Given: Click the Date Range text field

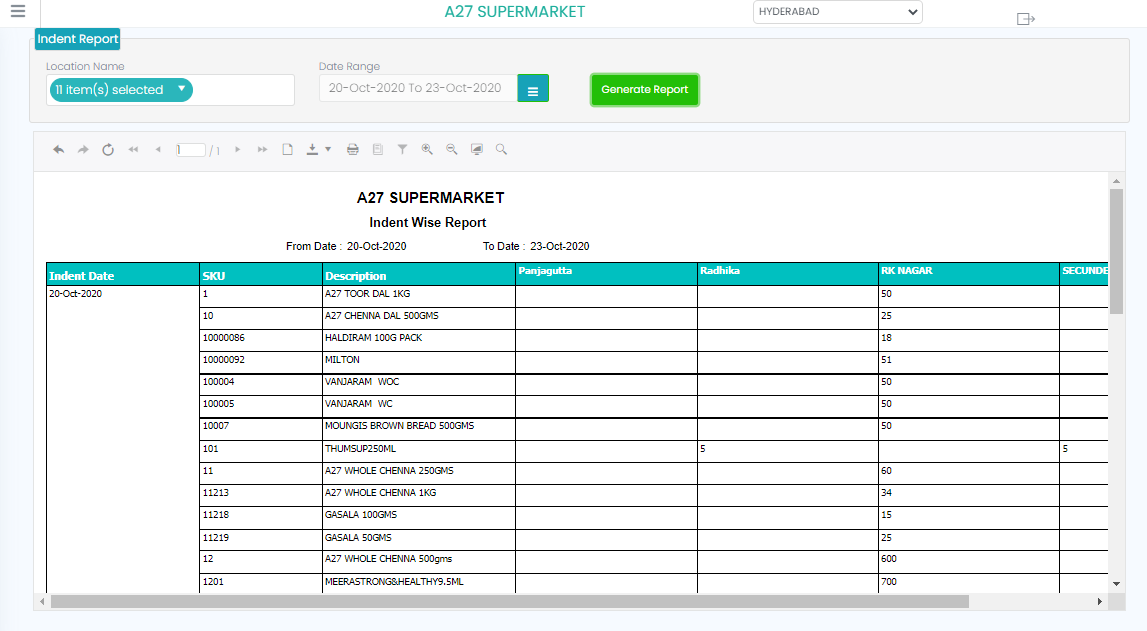Looking at the screenshot, I should tap(417, 88).
